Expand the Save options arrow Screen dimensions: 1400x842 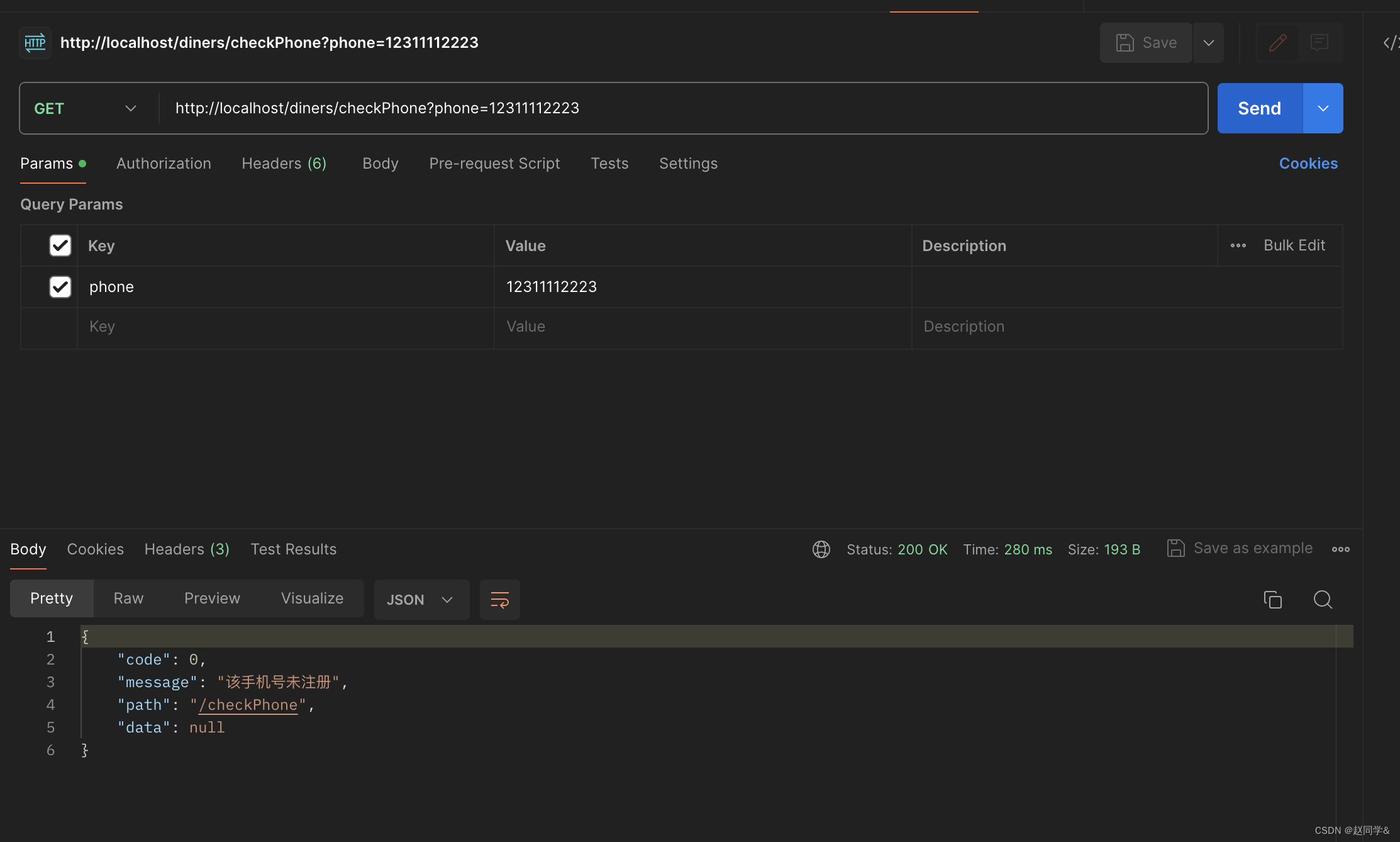pos(1208,43)
